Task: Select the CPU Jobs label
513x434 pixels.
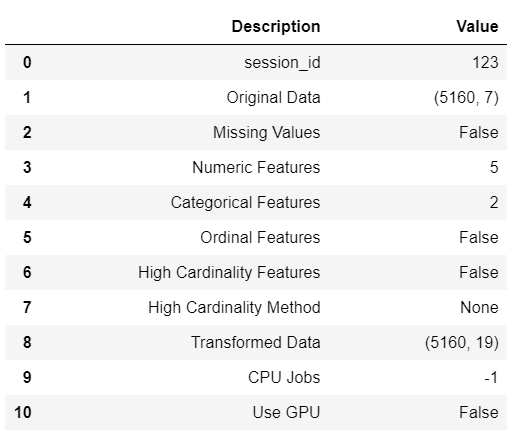Action: [284, 378]
